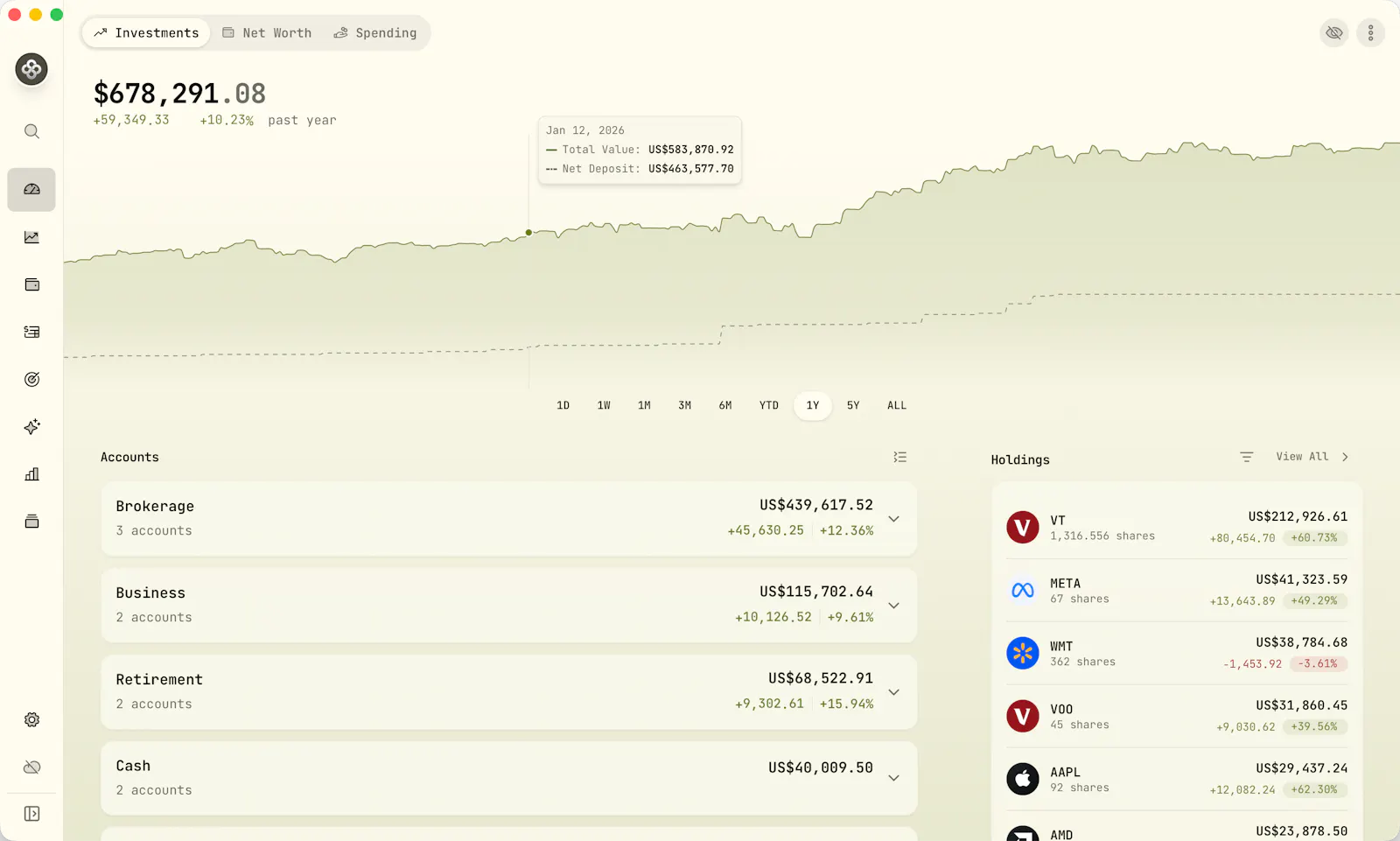Click the Accounts list view options icon
Image resolution: width=1400 pixels, height=841 pixels.
pyautogui.click(x=899, y=457)
